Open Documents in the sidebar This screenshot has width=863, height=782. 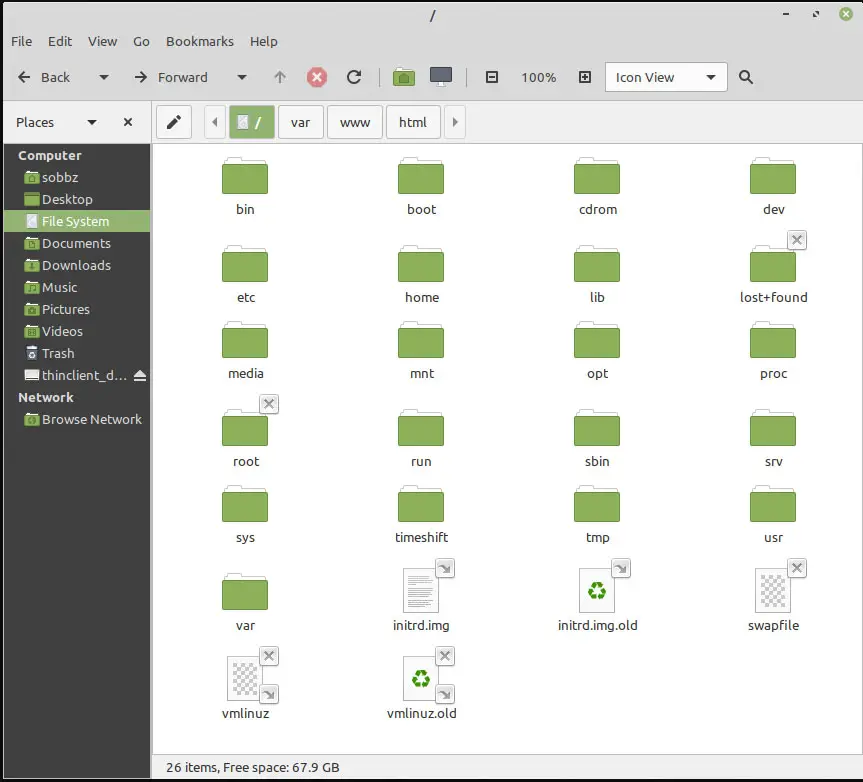click(77, 243)
